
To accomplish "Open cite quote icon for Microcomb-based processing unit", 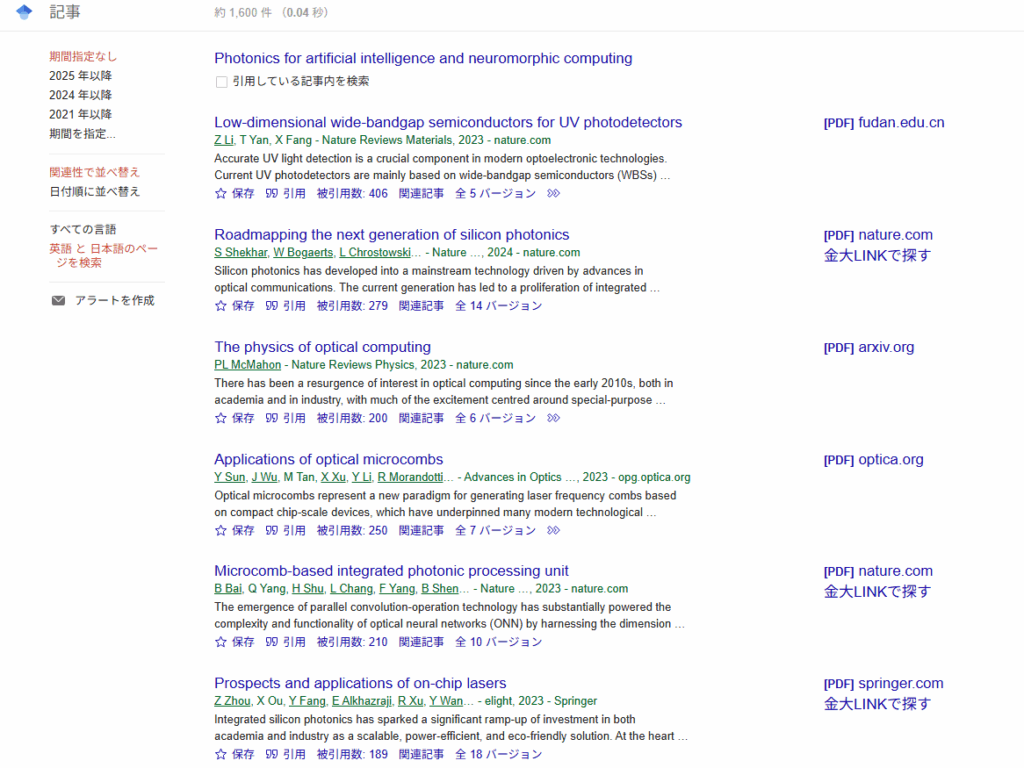I will click(x=272, y=642).
